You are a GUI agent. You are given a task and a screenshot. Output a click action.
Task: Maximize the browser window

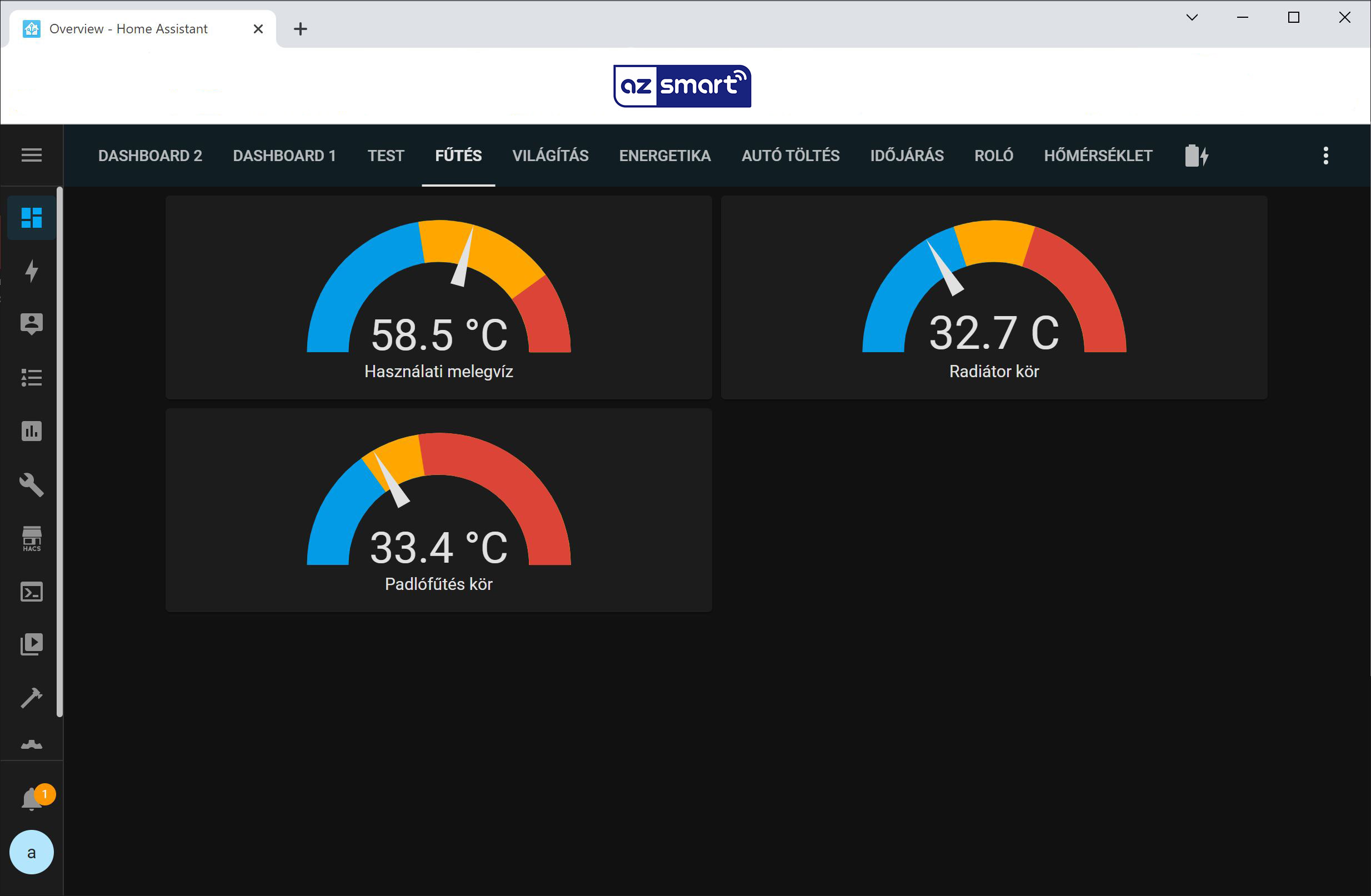(1293, 17)
